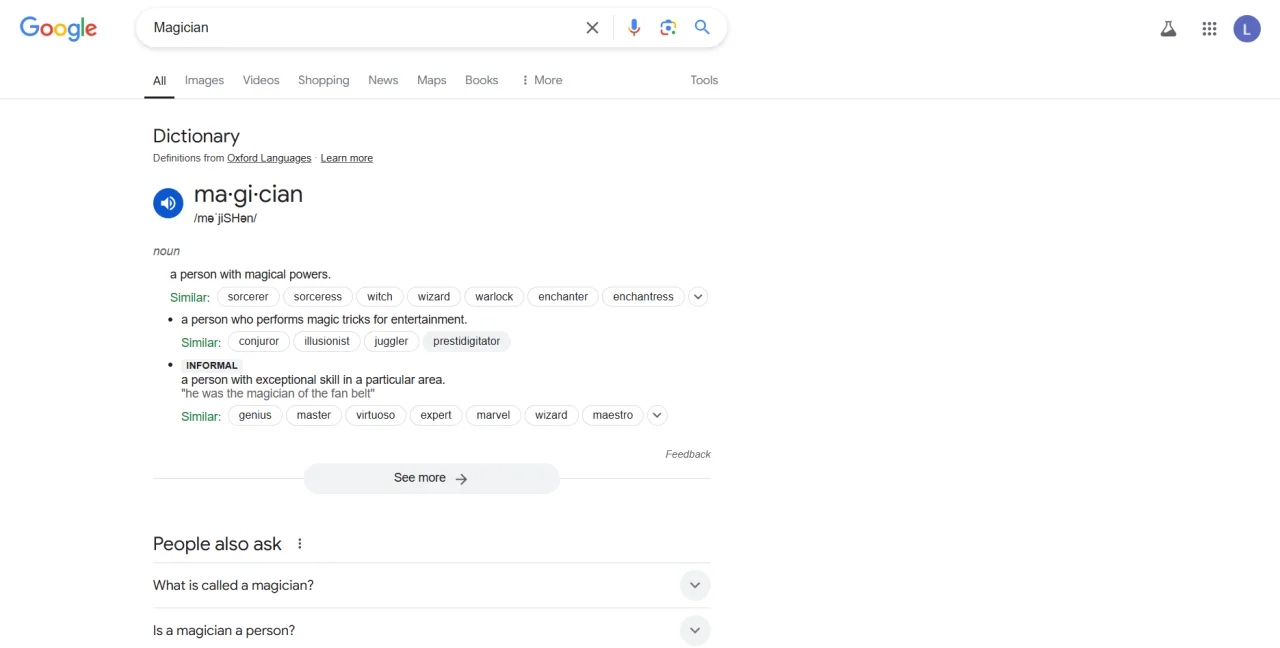Select the synonym enchantress
This screenshot has width=1280, height=648.
click(x=643, y=297)
